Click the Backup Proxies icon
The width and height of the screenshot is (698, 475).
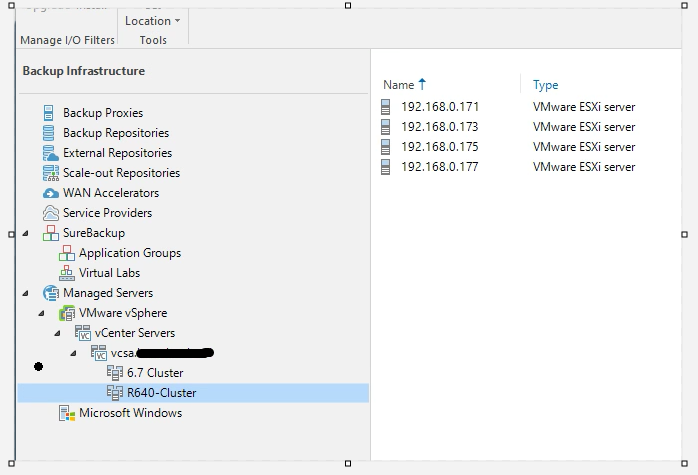point(50,113)
